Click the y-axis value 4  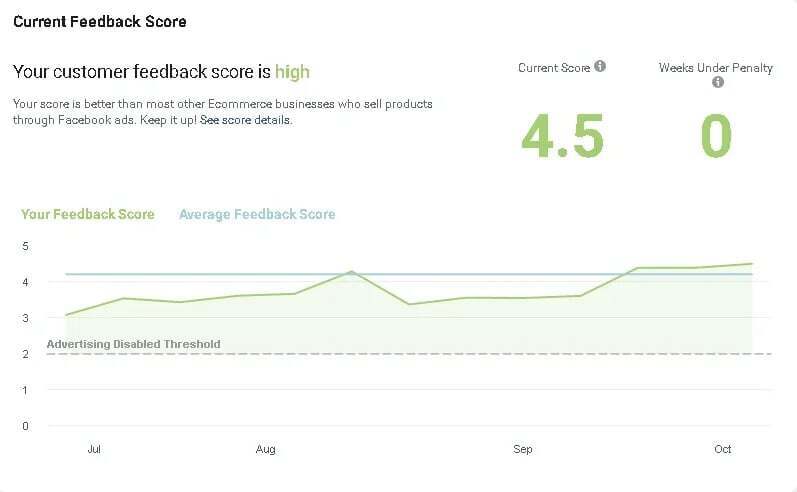25,282
